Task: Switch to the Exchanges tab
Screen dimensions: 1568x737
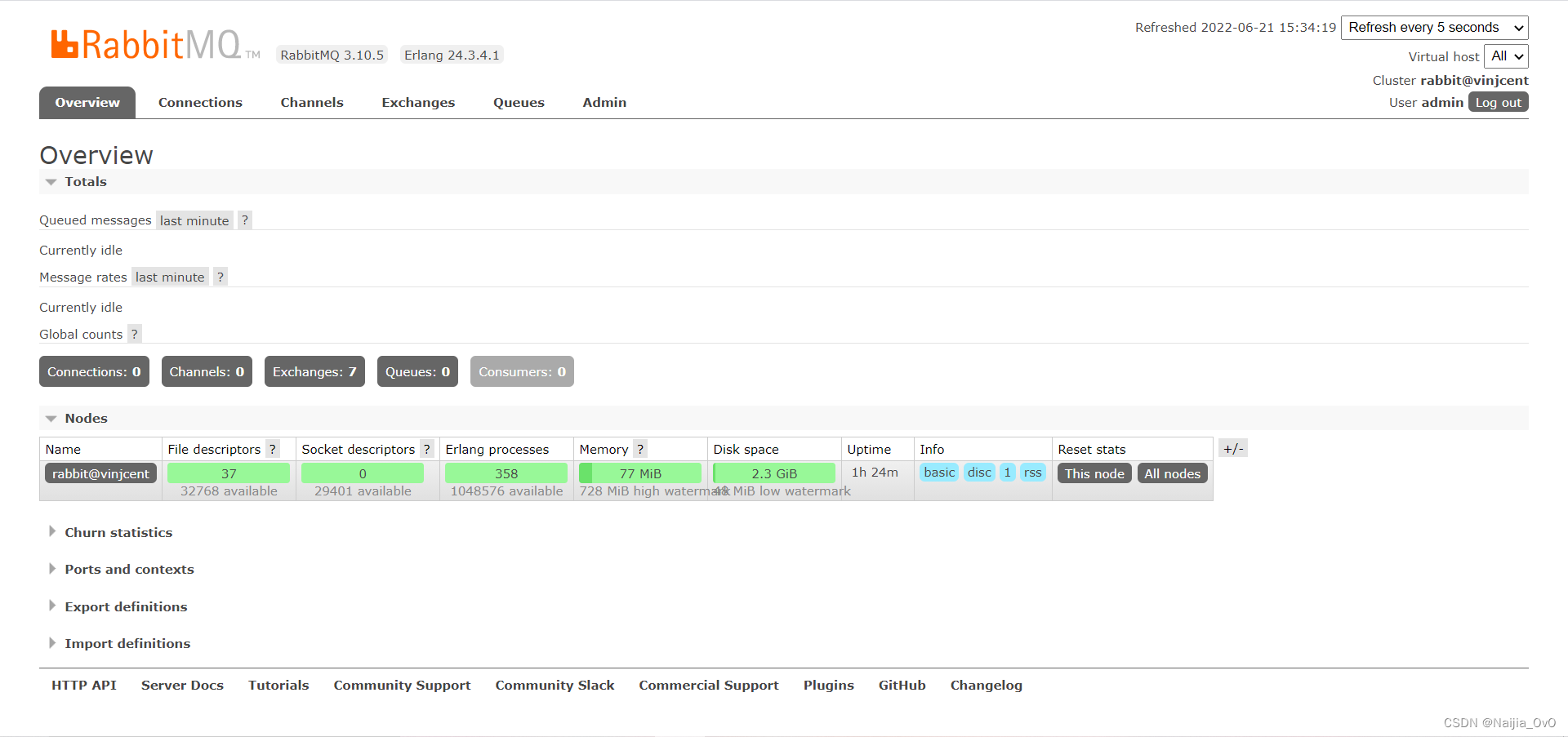Action: coord(418,103)
